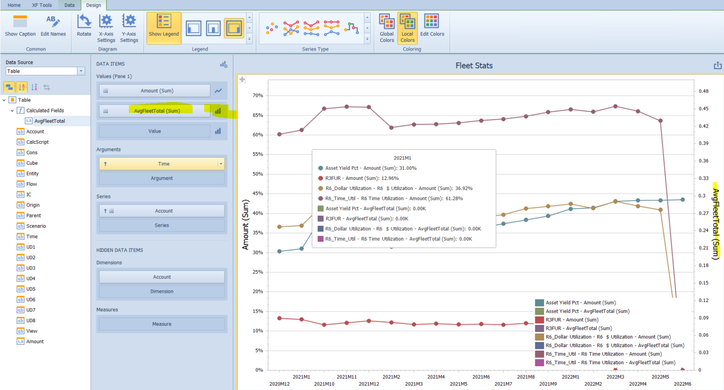Select the Cube field
Viewport: 724px width, 390px height.
tap(32, 163)
